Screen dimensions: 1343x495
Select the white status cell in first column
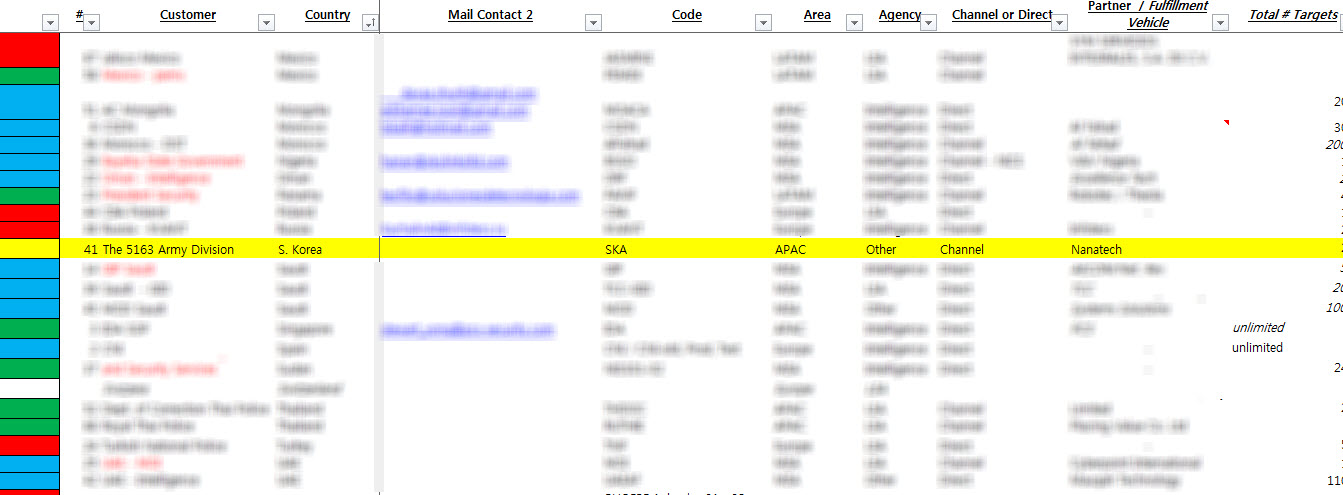click(x=29, y=388)
